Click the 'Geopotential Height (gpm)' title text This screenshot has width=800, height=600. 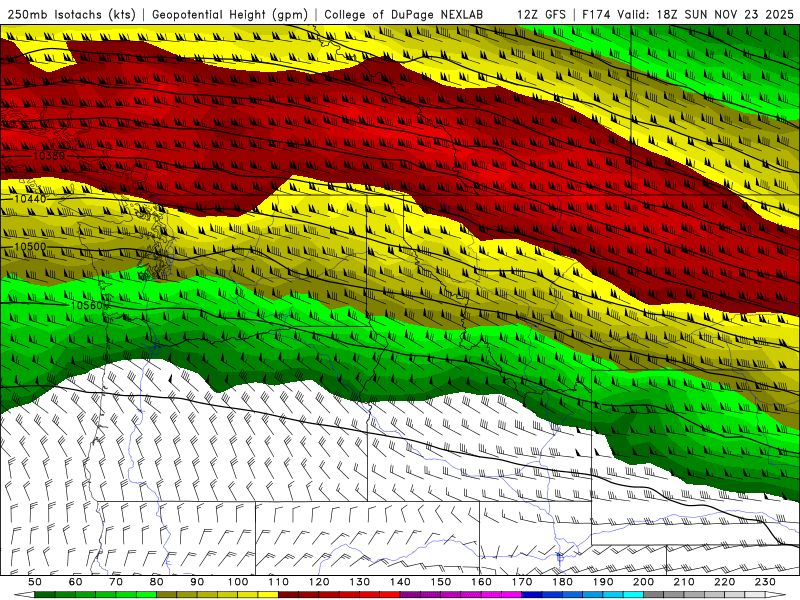click(230, 14)
